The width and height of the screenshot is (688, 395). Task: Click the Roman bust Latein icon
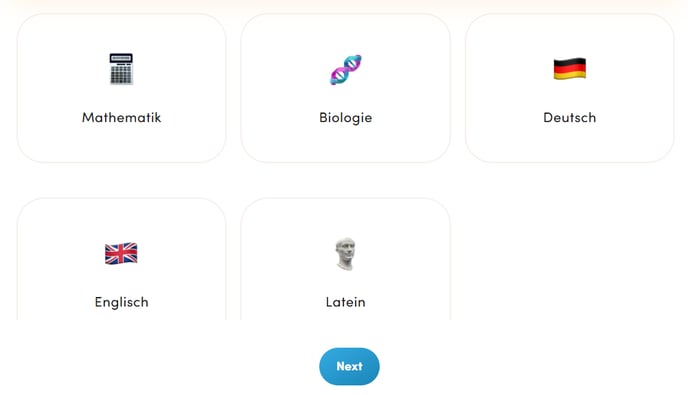pos(346,254)
